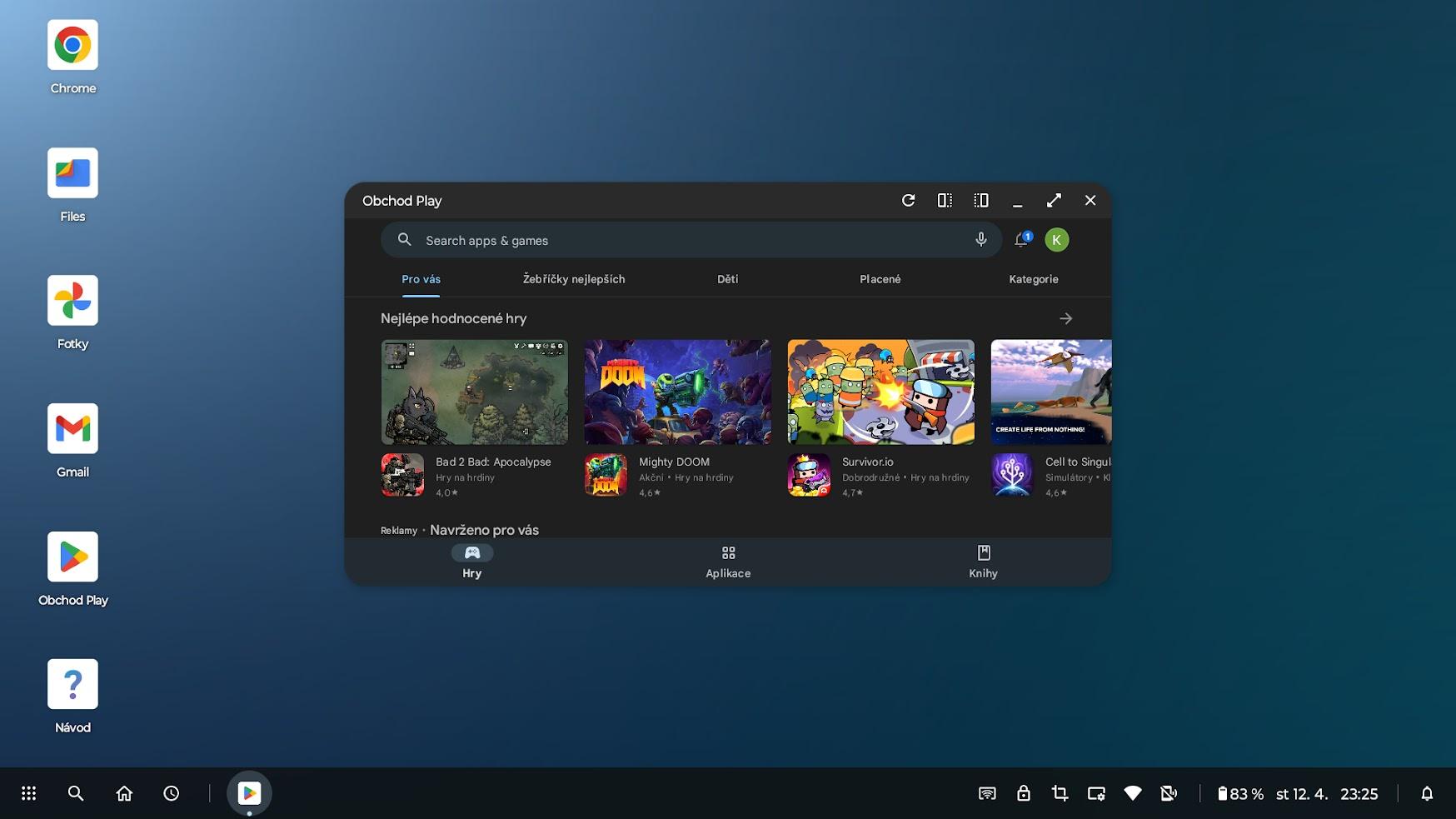The height and width of the screenshot is (819, 1456).
Task: Switch to the Pro vás tab
Action: pyautogui.click(x=421, y=279)
